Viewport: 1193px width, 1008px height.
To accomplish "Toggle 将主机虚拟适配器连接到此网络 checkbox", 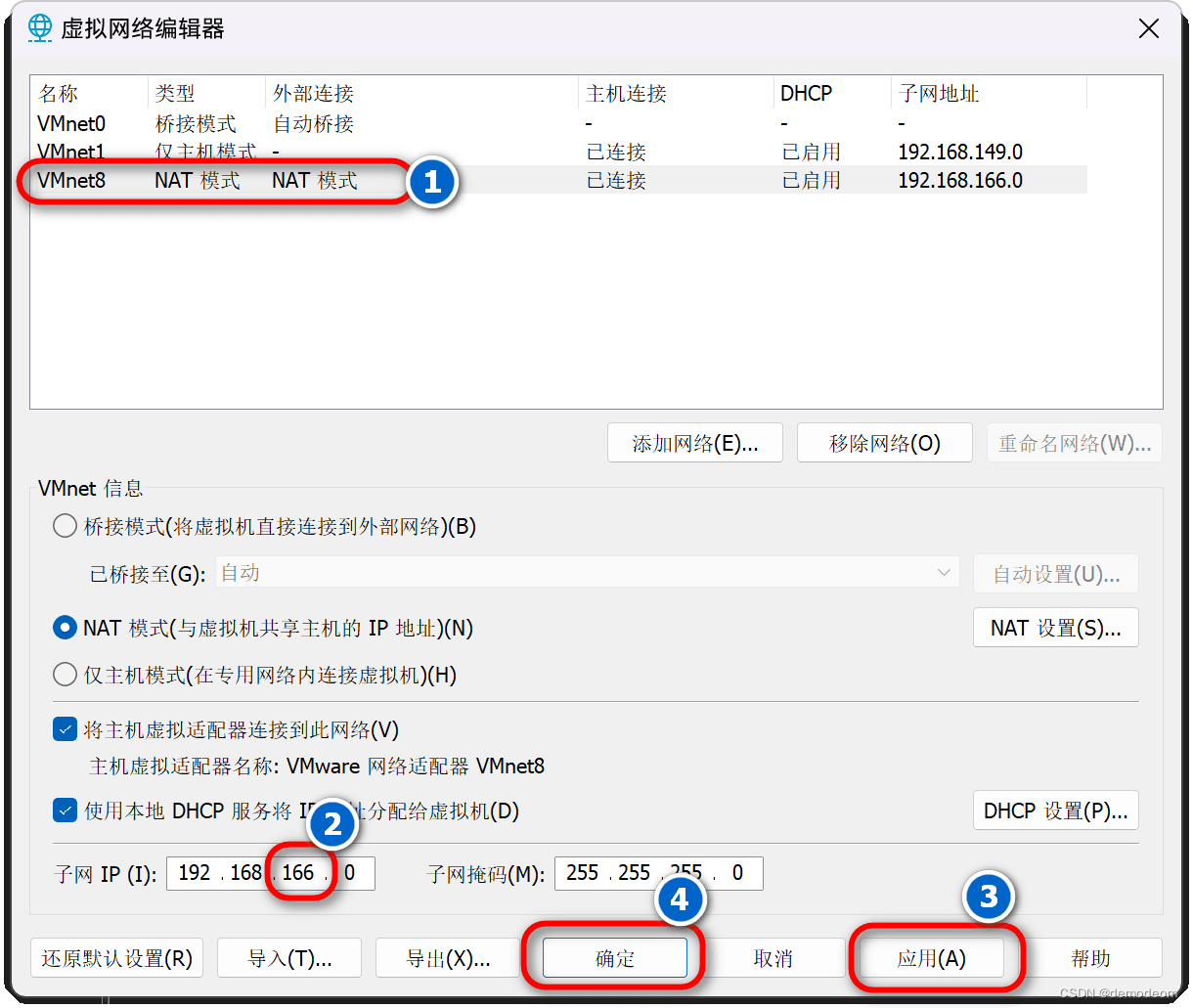I will 65,729.
